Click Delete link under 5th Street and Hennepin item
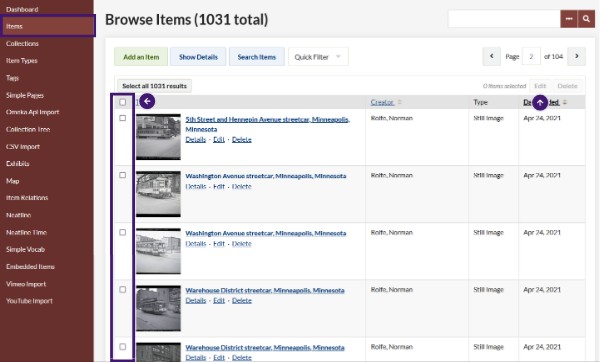The height and width of the screenshot is (362, 600). (x=242, y=140)
